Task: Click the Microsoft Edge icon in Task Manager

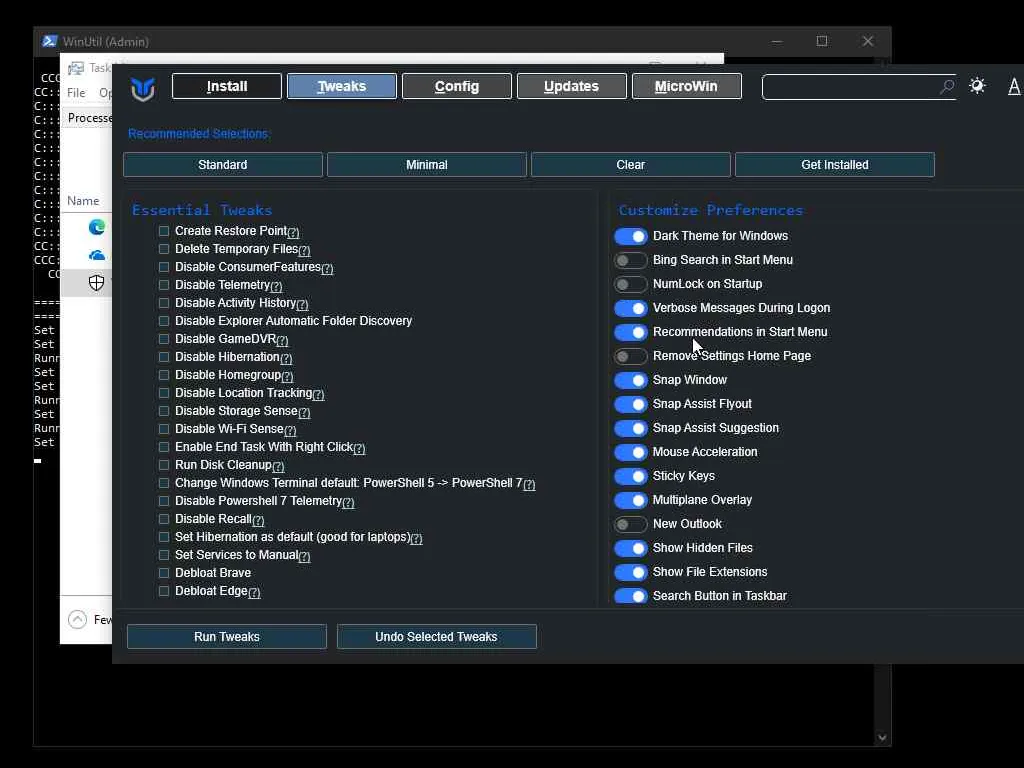Action: point(97,227)
